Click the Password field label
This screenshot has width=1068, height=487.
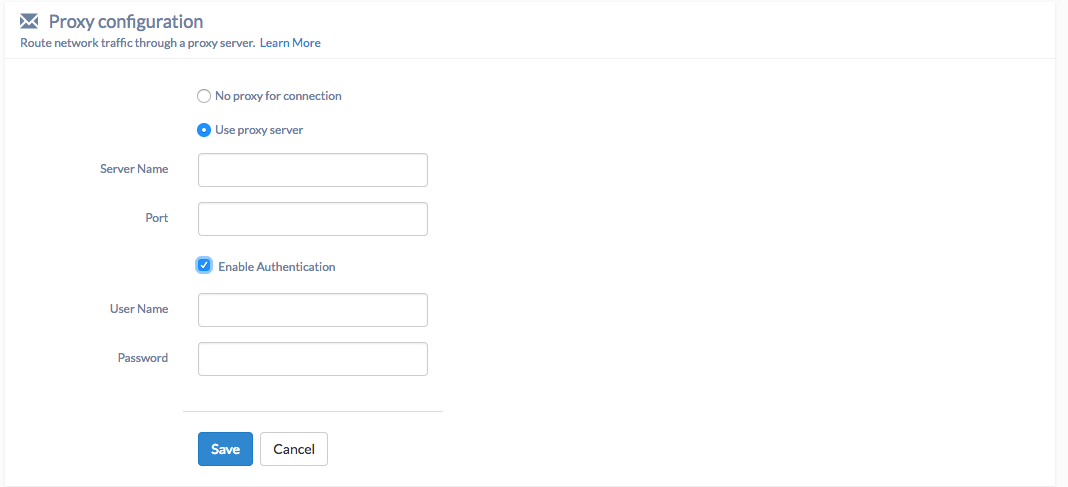tap(143, 358)
